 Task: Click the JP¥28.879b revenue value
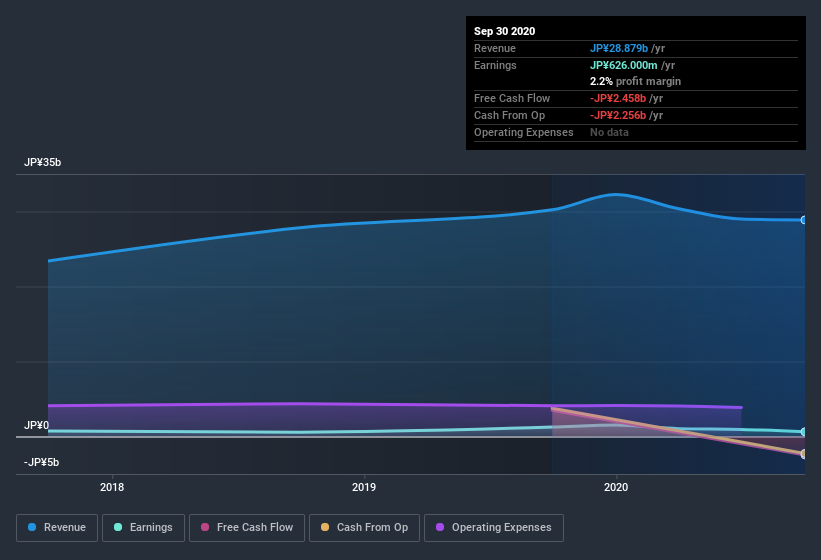[x=619, y=48]
